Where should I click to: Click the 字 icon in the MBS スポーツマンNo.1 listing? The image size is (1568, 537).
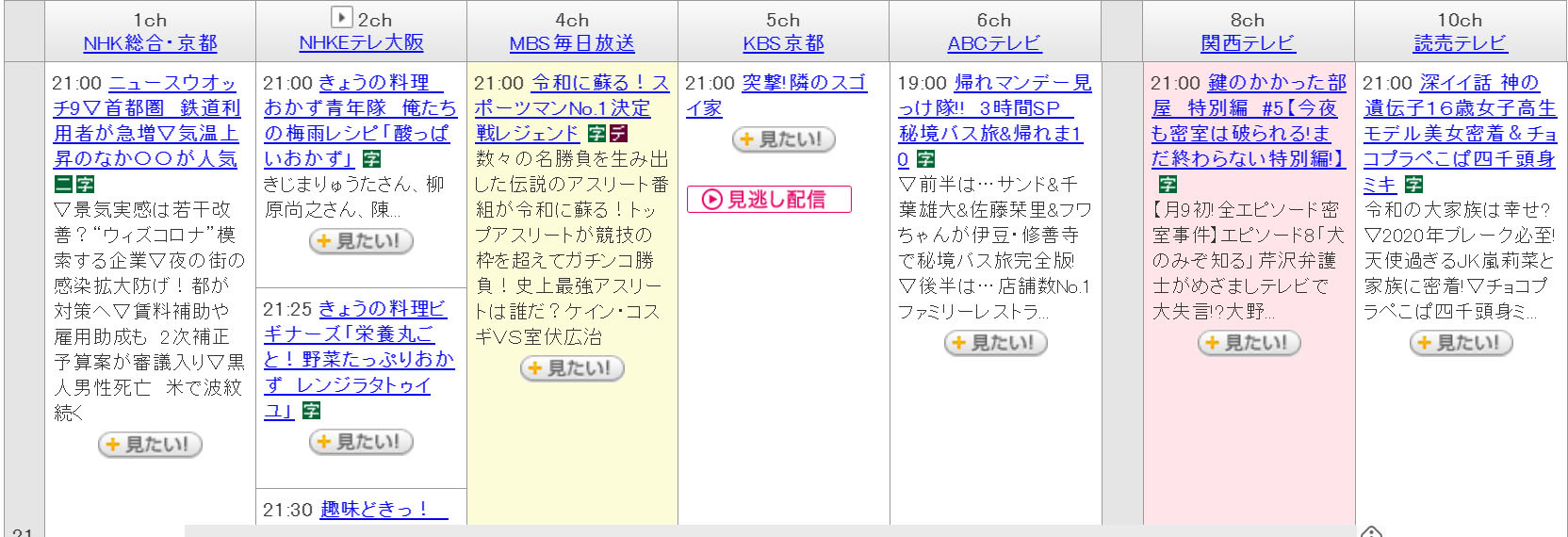[596, 134]
